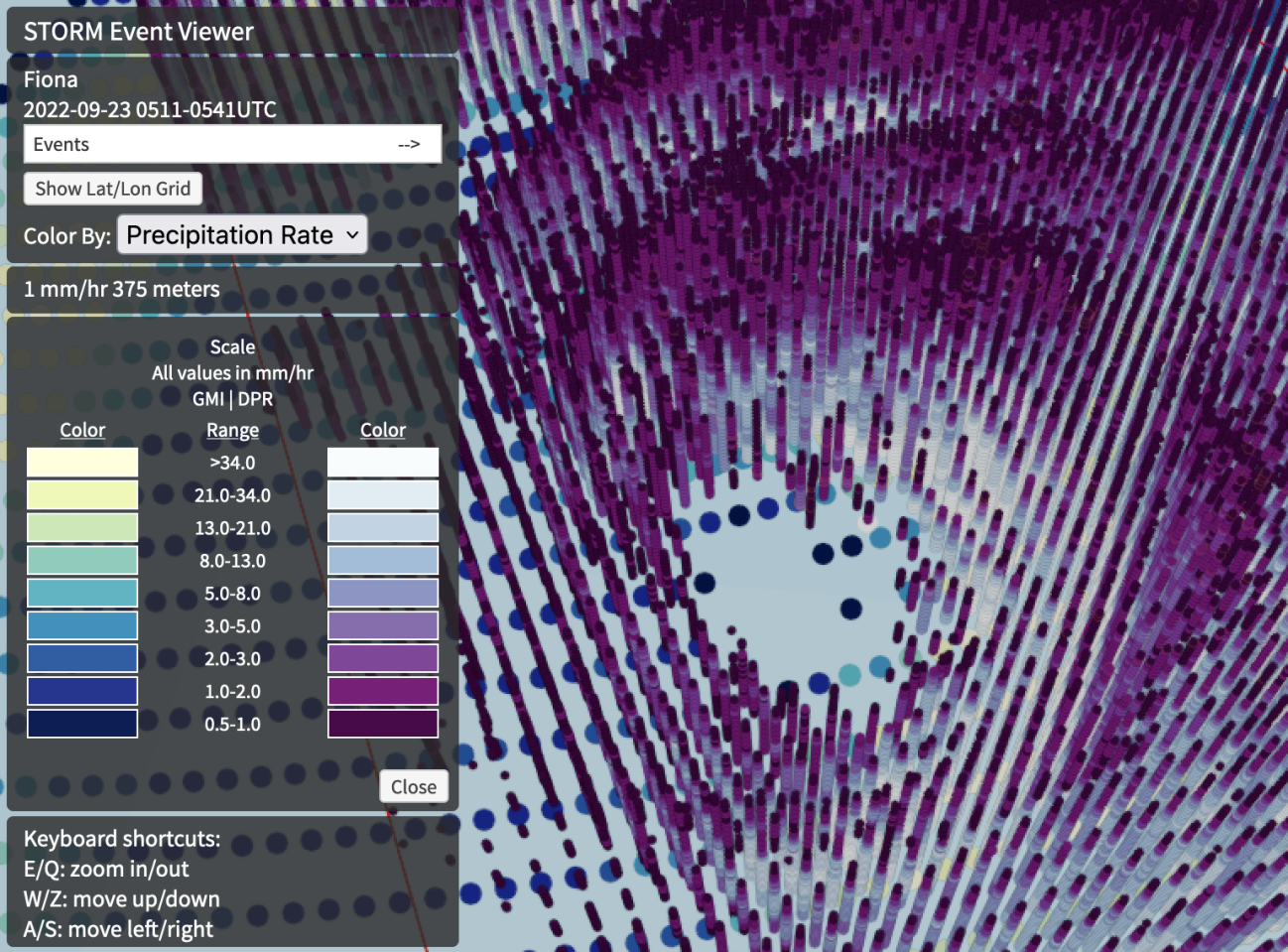
Task: Click the DPR swatch for 2.0-3.0 range
Action: click(x=383, y=659)
